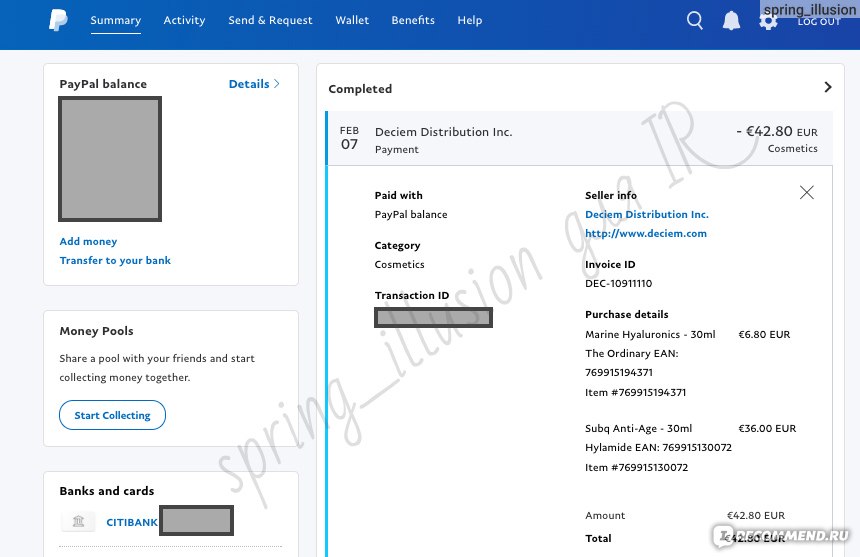Click the Citibank bank building icon
The height and width of the screenshot is (557, 860).
78,521
